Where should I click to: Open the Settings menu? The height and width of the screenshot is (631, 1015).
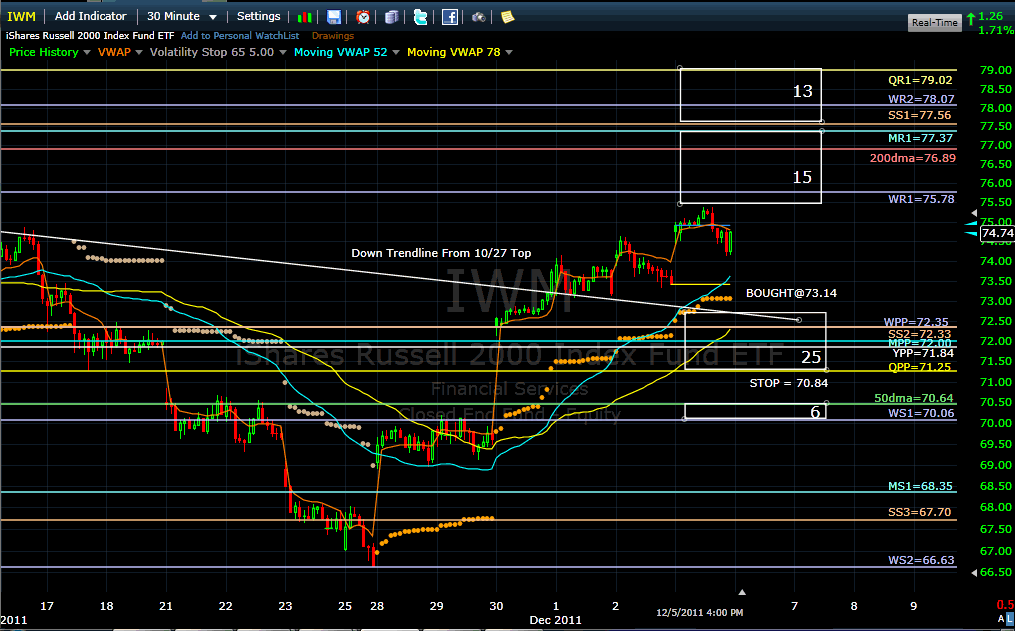pos(258,16)
